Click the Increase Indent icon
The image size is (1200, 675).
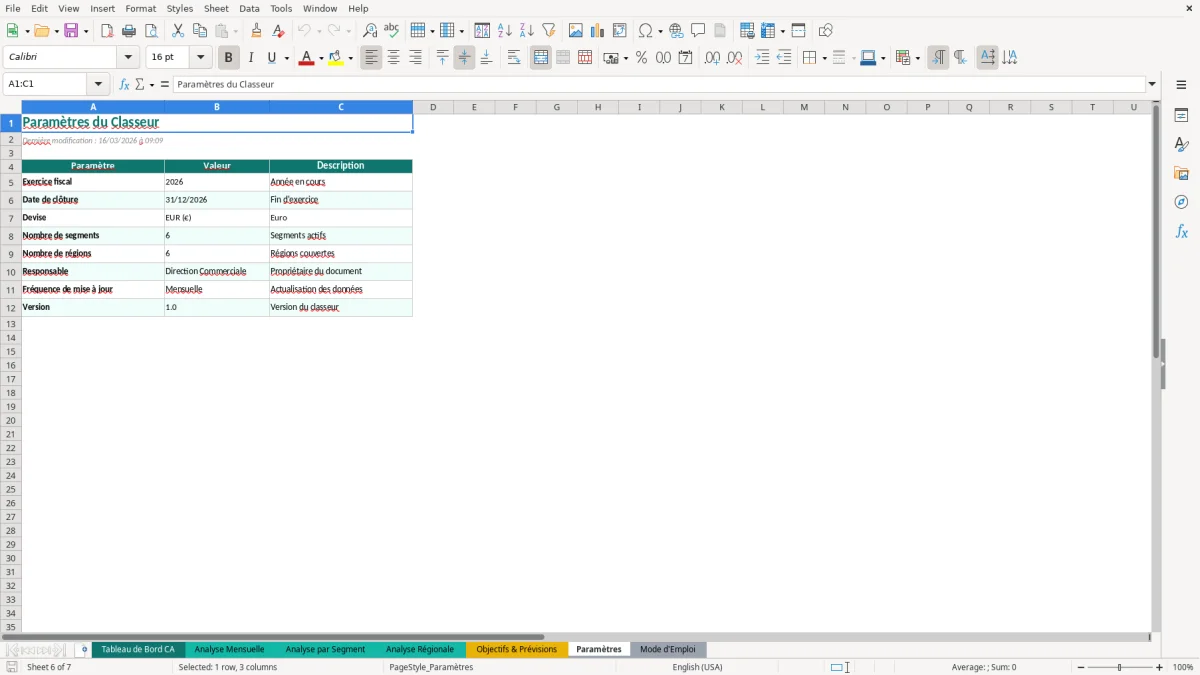pyautogui.click(x=762, y=58)
